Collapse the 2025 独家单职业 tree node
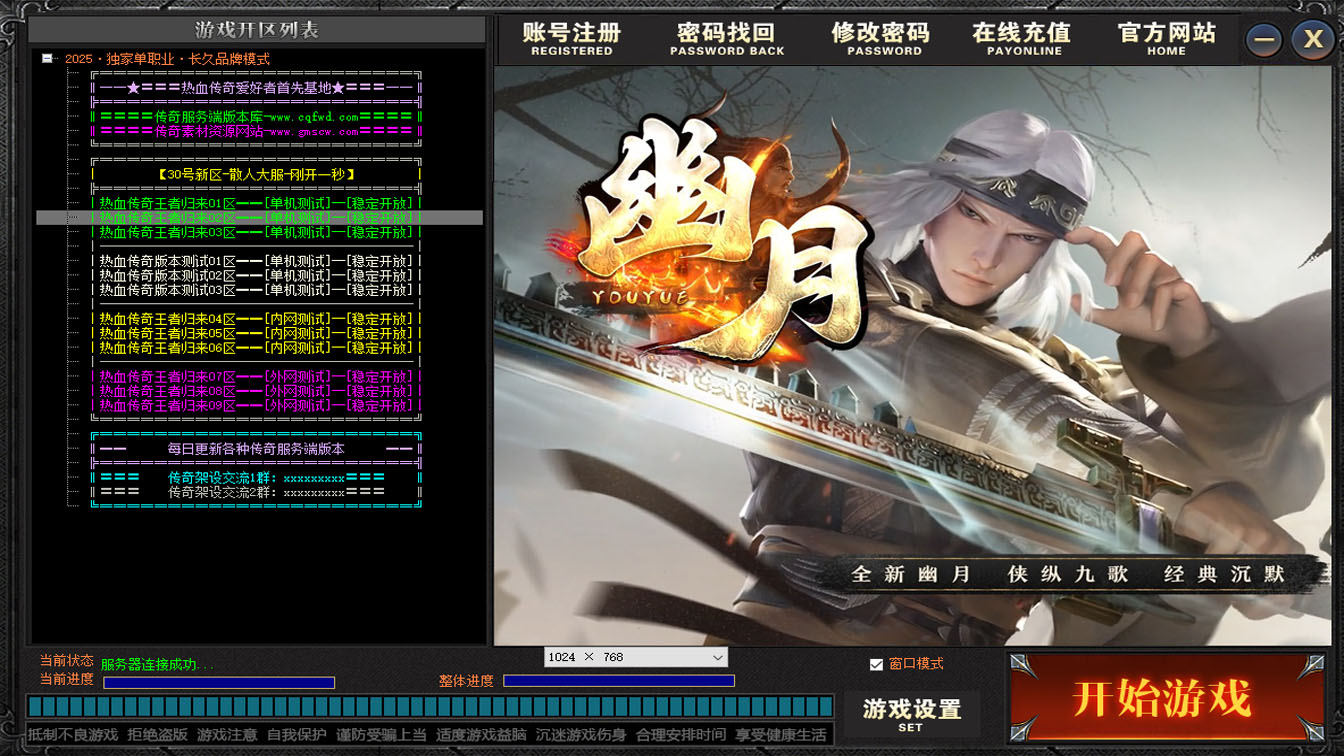This screenshot has width=1344, height=756. [47, 59]
